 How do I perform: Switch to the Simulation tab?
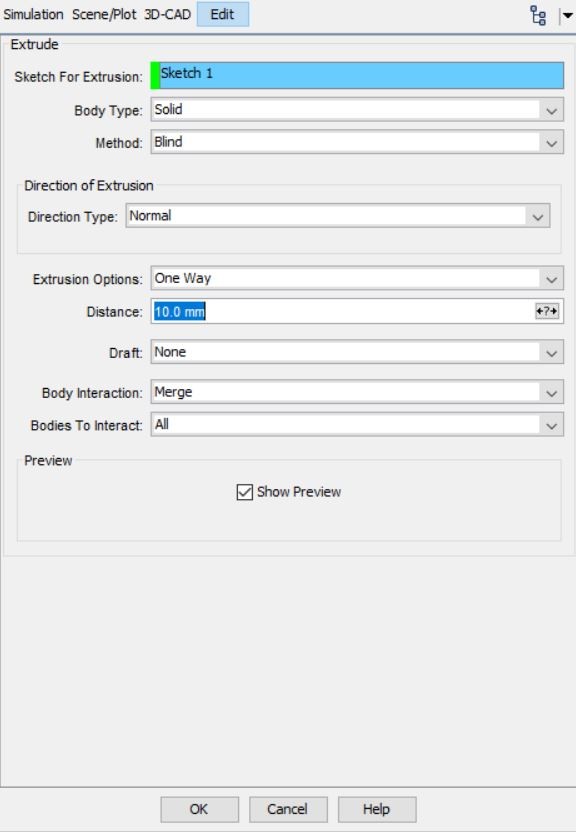pos(33,14)
